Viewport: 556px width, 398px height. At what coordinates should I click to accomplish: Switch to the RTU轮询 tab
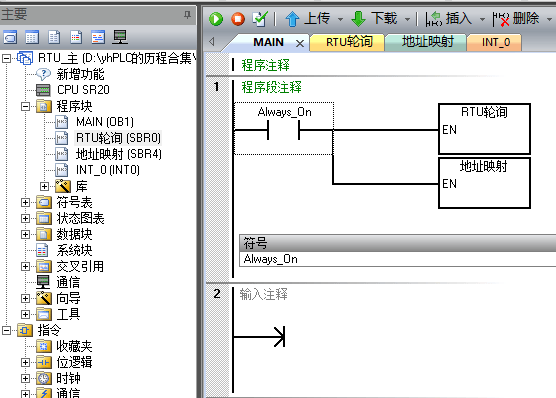pos(349,42)
